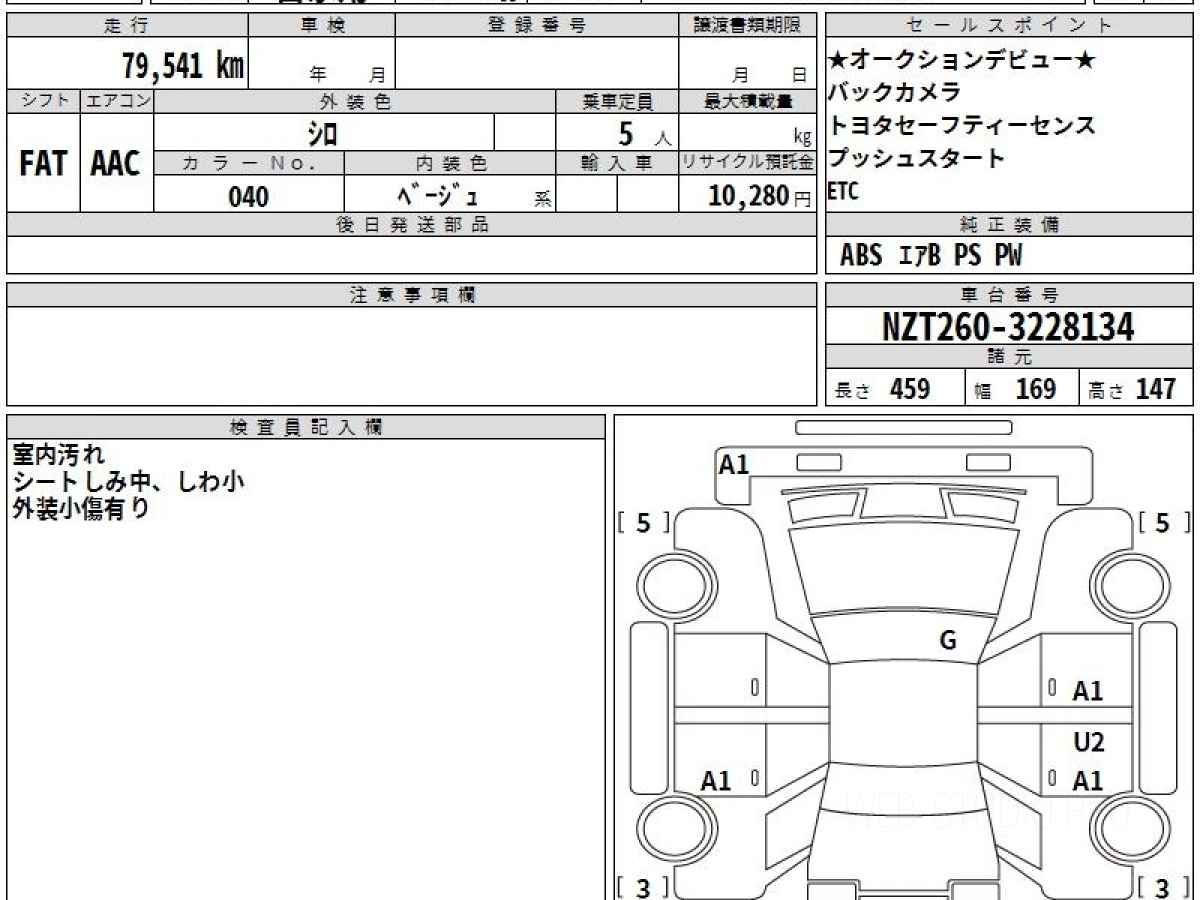Click the 譲渡書類期限 header
The height and width of the screenshot is (900, 1200).
[748, 26]
